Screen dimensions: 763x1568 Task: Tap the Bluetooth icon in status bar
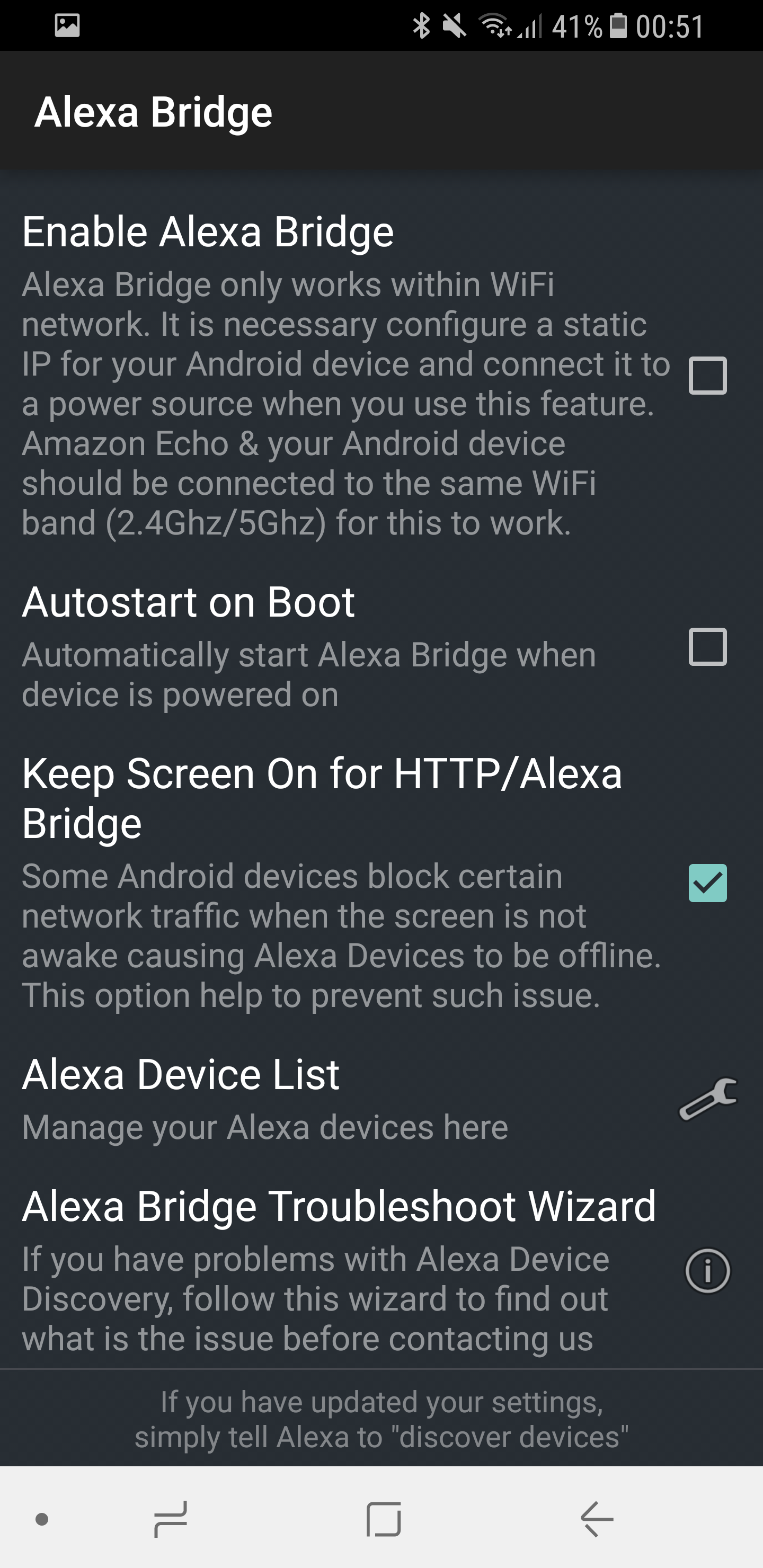421,26
